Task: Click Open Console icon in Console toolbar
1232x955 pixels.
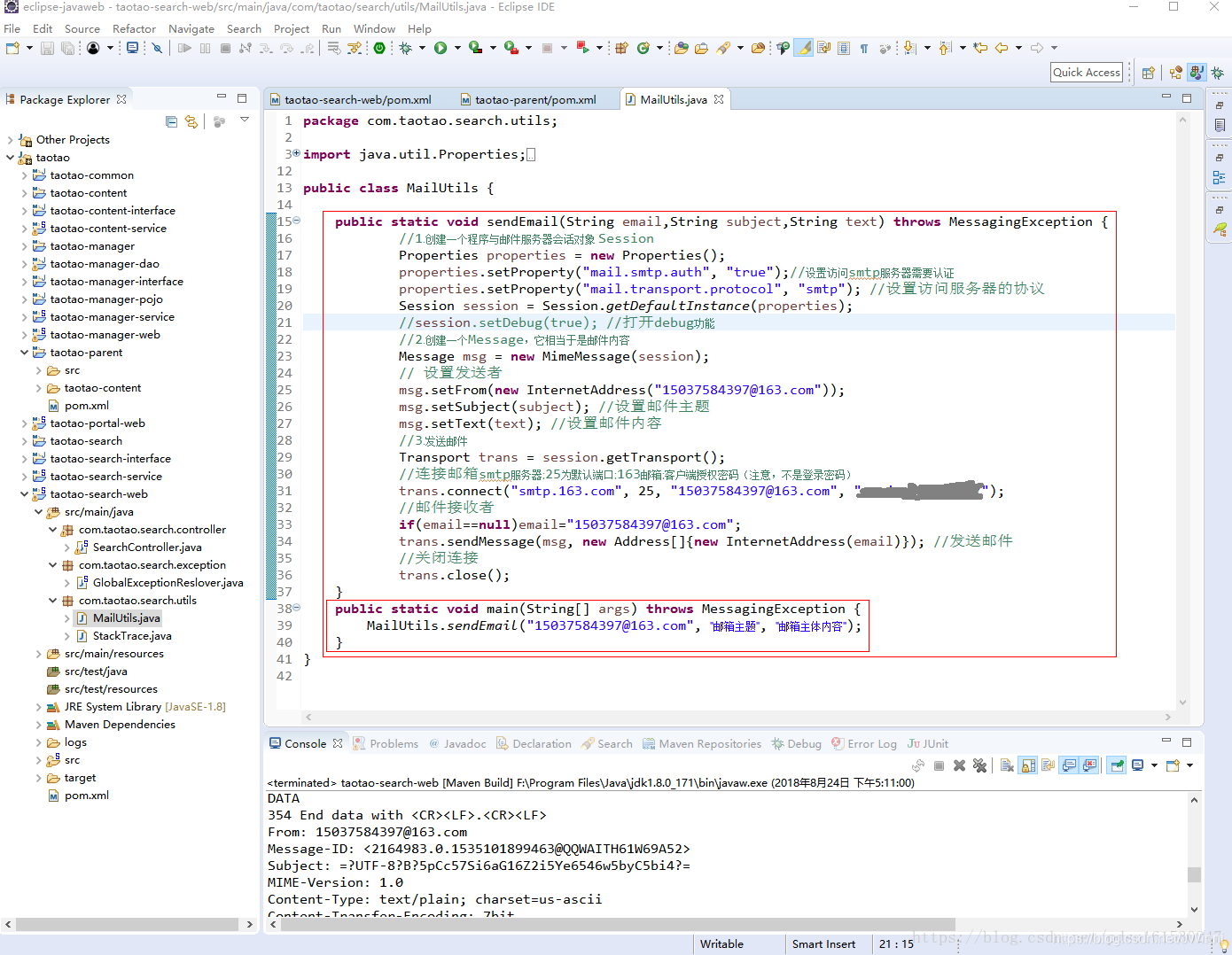Action: 1173,765
